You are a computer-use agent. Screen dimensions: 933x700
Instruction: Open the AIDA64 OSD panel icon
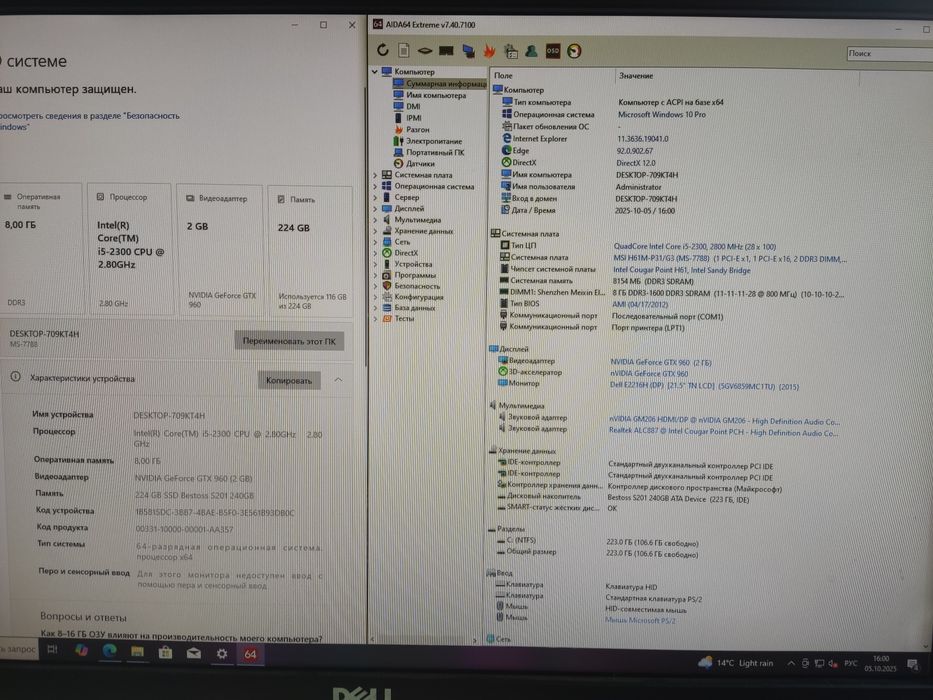[553, 51]
